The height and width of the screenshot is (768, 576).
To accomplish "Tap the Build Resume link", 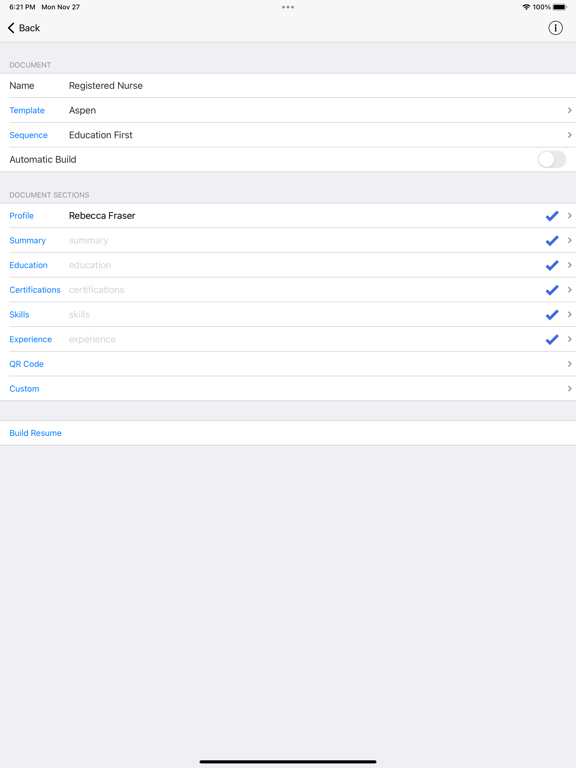I will (x=35, y=433).
